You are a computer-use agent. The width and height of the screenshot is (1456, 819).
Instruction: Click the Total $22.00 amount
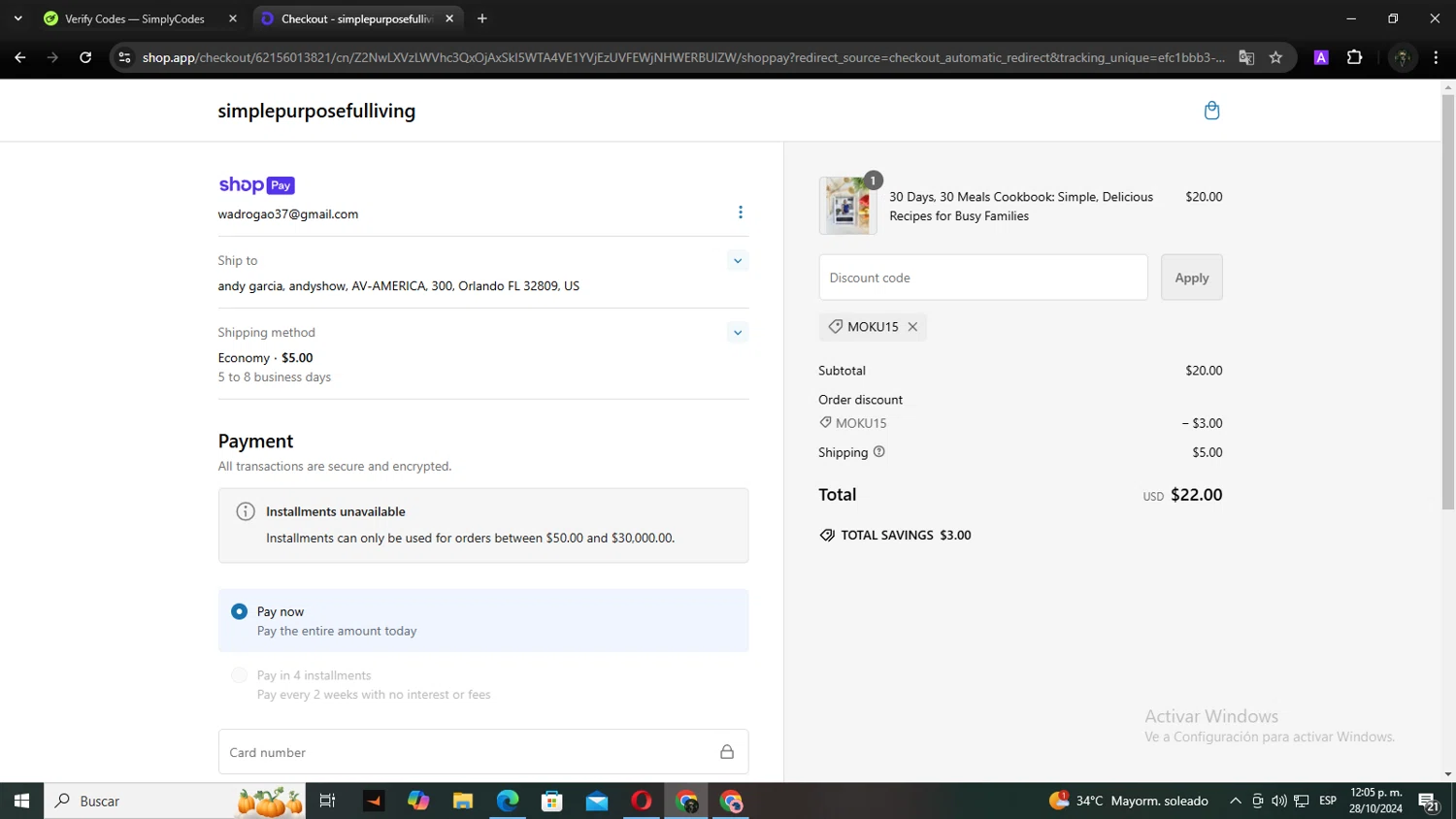(1196, 495)
